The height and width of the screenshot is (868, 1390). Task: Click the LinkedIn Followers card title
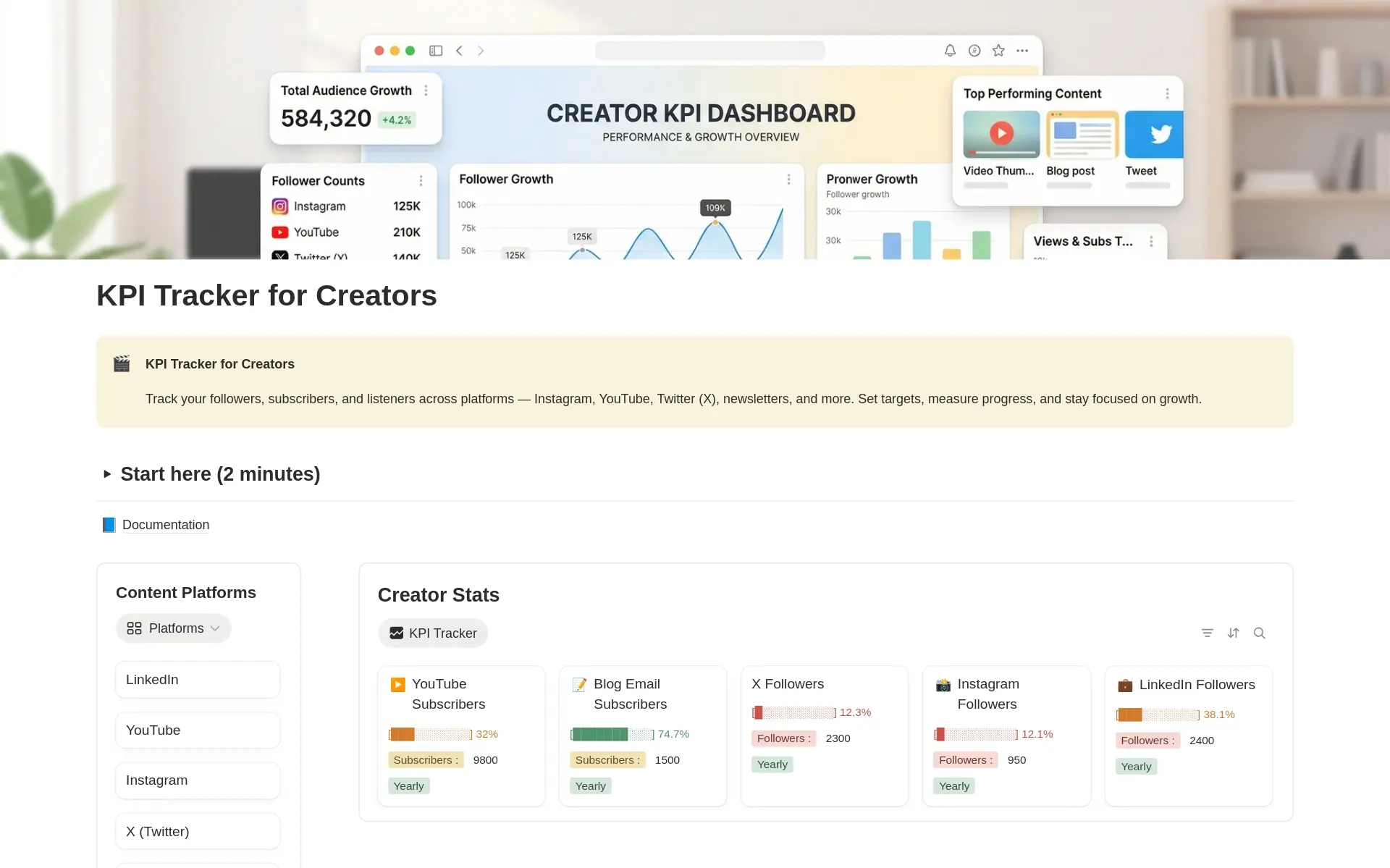(x=1197, y=685)
